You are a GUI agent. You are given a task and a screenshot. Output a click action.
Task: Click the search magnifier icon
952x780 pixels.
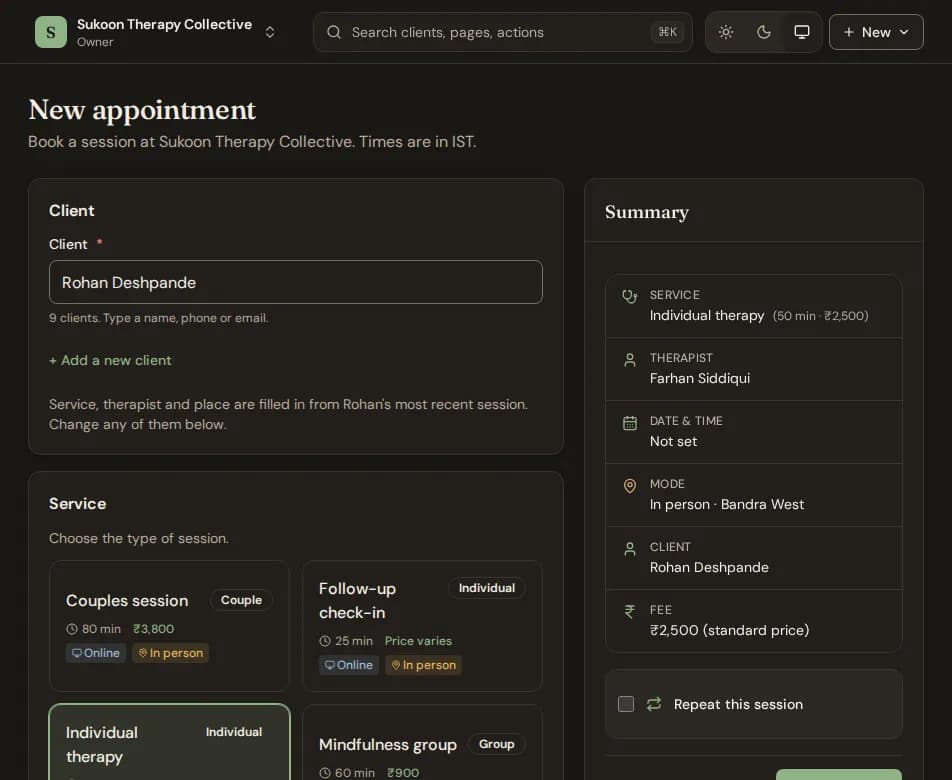coord(334,32)
